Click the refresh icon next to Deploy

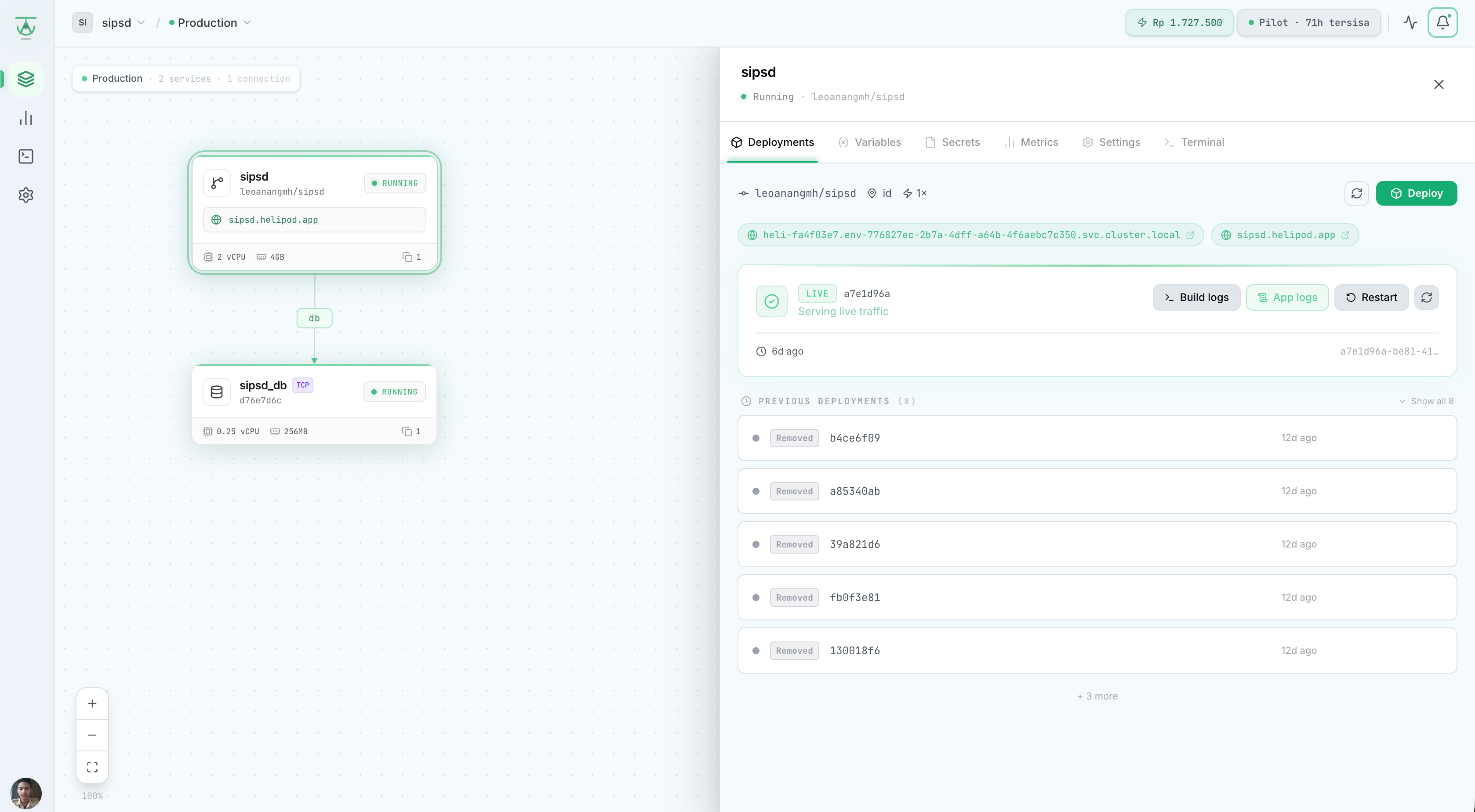[1356, 193]
